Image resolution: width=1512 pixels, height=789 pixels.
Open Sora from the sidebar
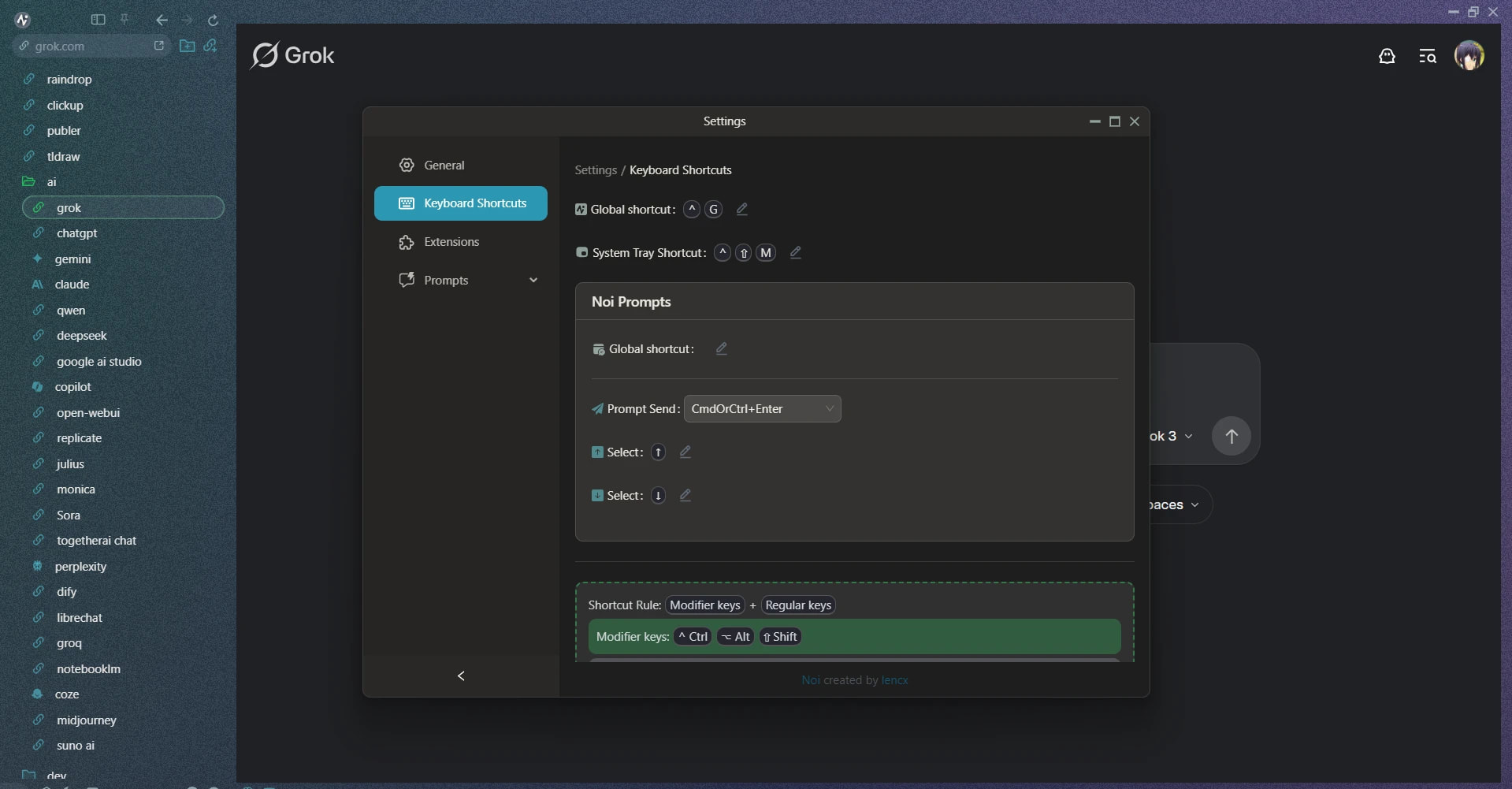(69, 515)
